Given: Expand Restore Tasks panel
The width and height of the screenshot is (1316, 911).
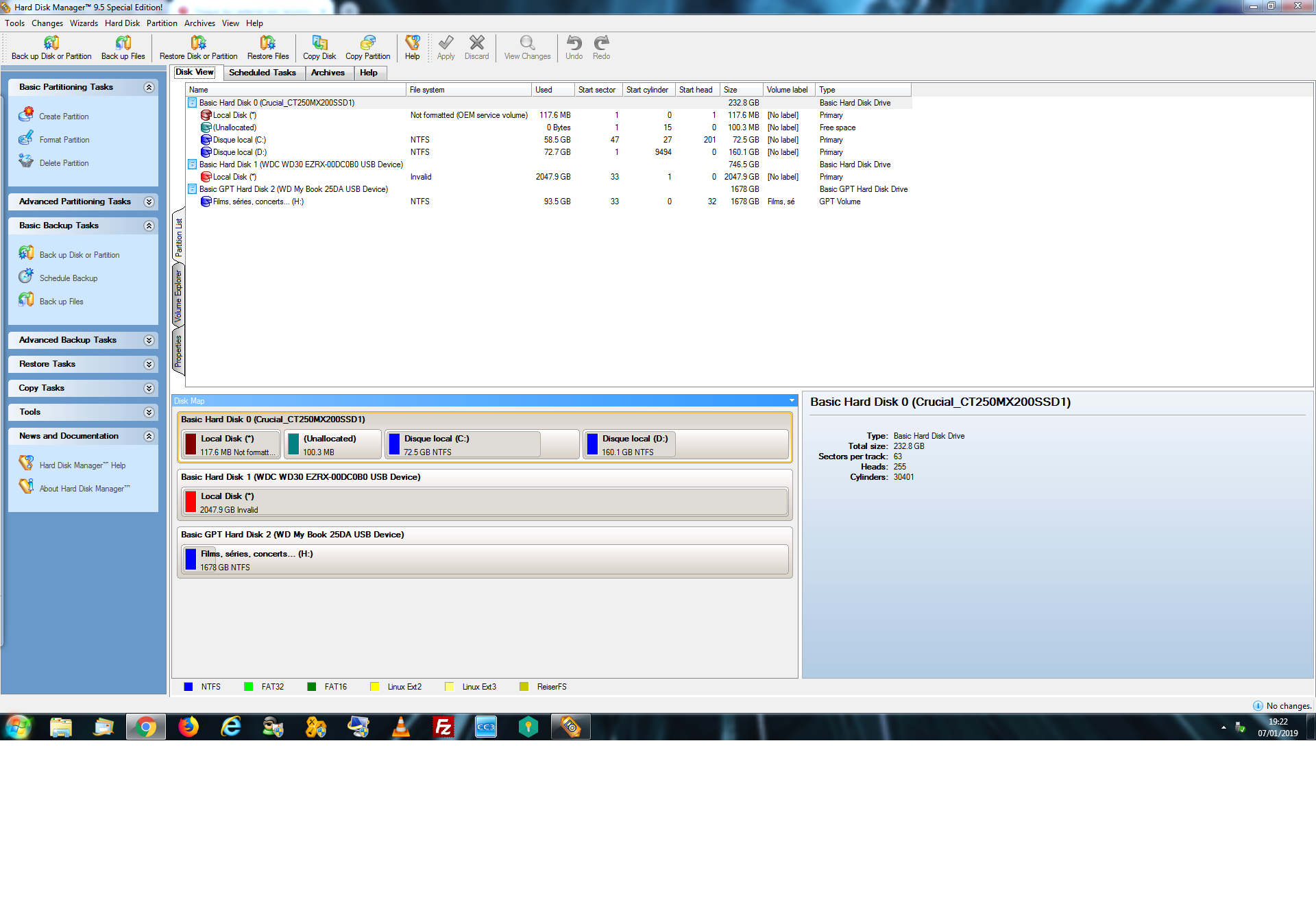Looking at the screenshot, I should pos(149,365).
